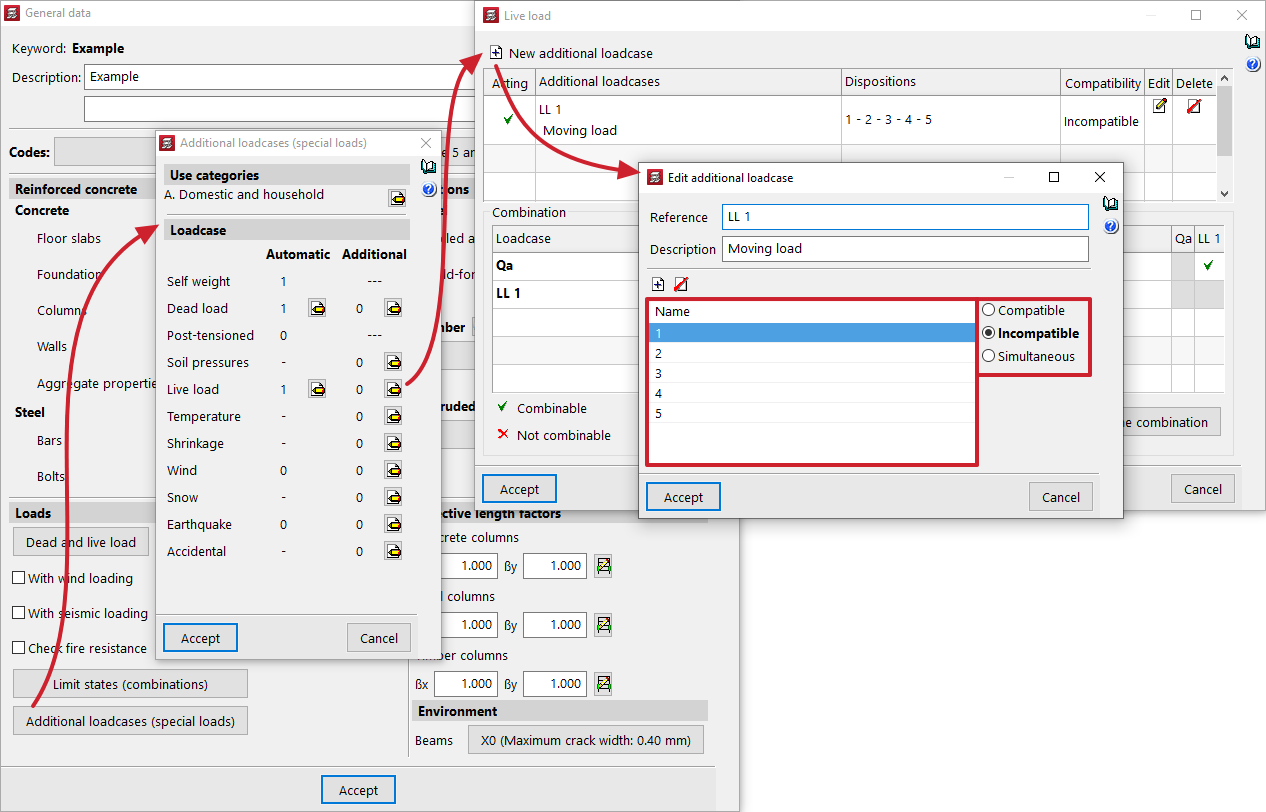1266x812 pixels.
Task: Click the add disposition icon in Edit dialog
Action: click(x=658, y=285)
